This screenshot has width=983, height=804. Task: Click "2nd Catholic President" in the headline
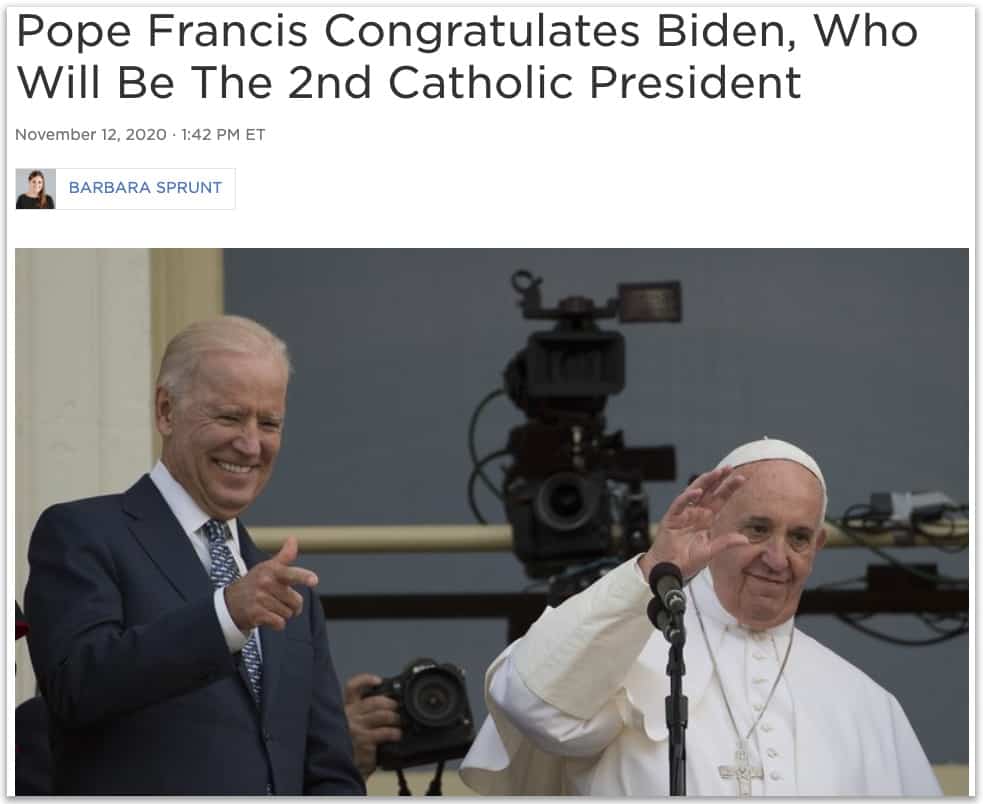[x=544, y=83]
